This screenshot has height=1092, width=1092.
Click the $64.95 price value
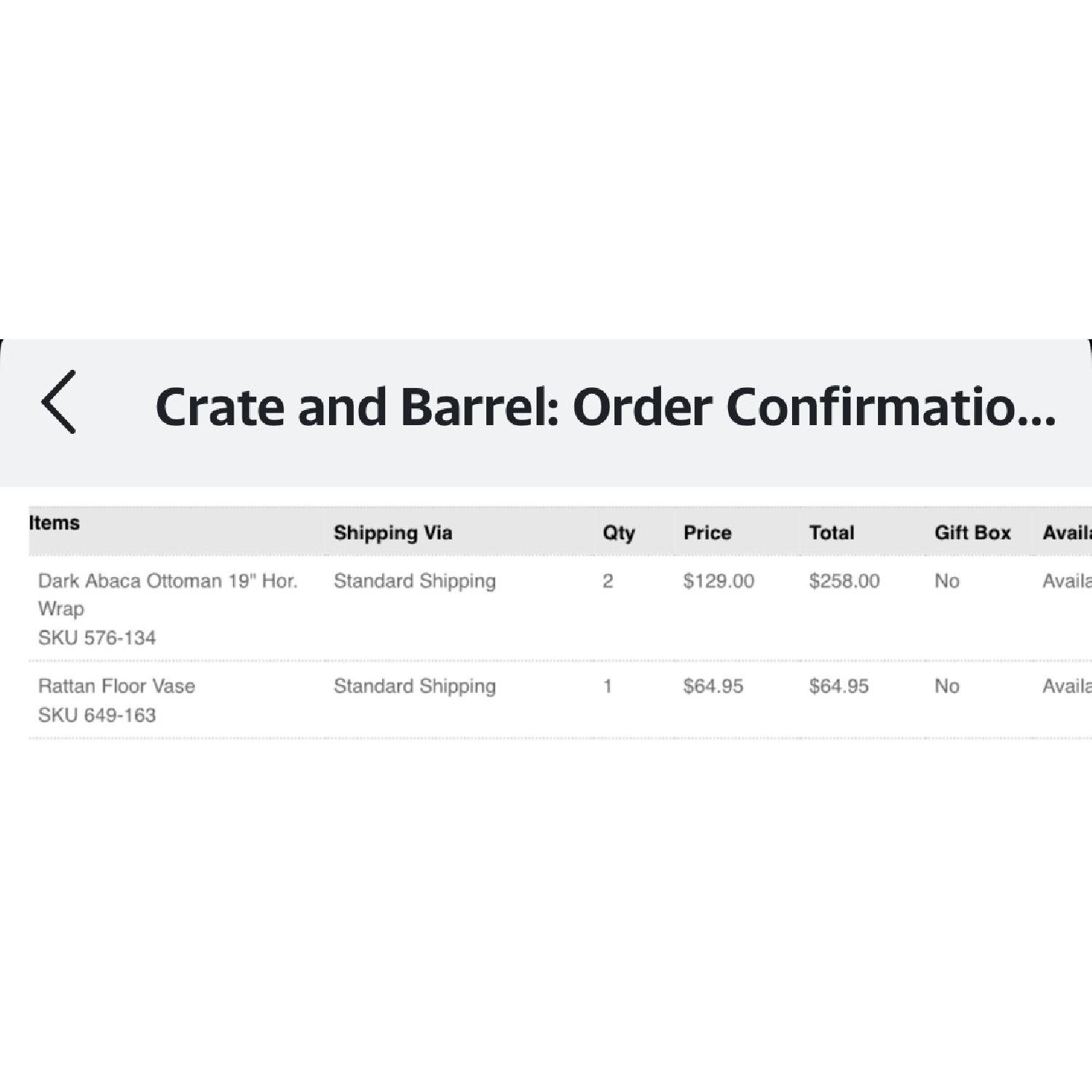click(x=711, y=686)
